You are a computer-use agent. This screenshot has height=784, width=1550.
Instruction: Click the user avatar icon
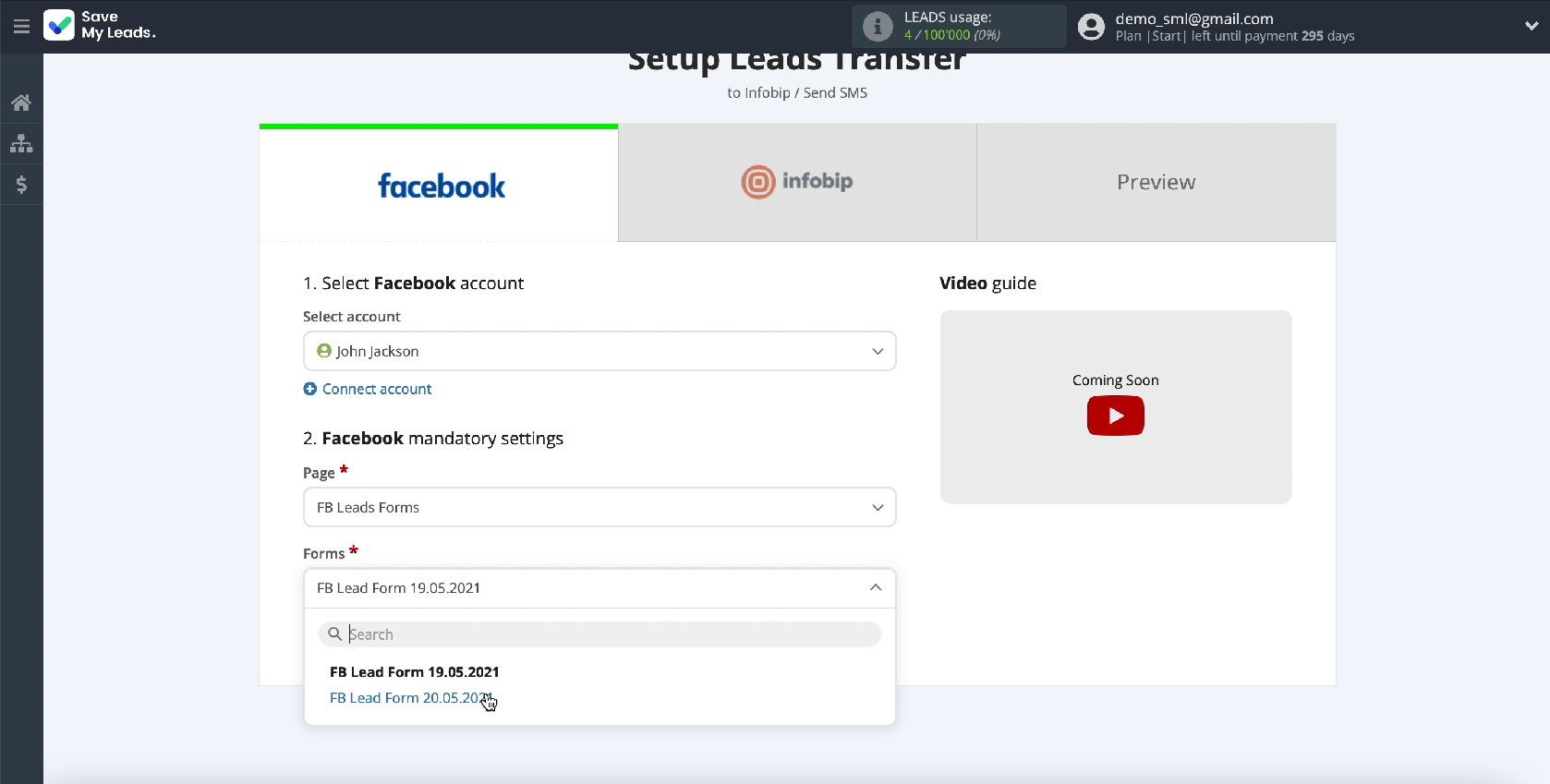pyautogui.click(x=1091, y=27)
